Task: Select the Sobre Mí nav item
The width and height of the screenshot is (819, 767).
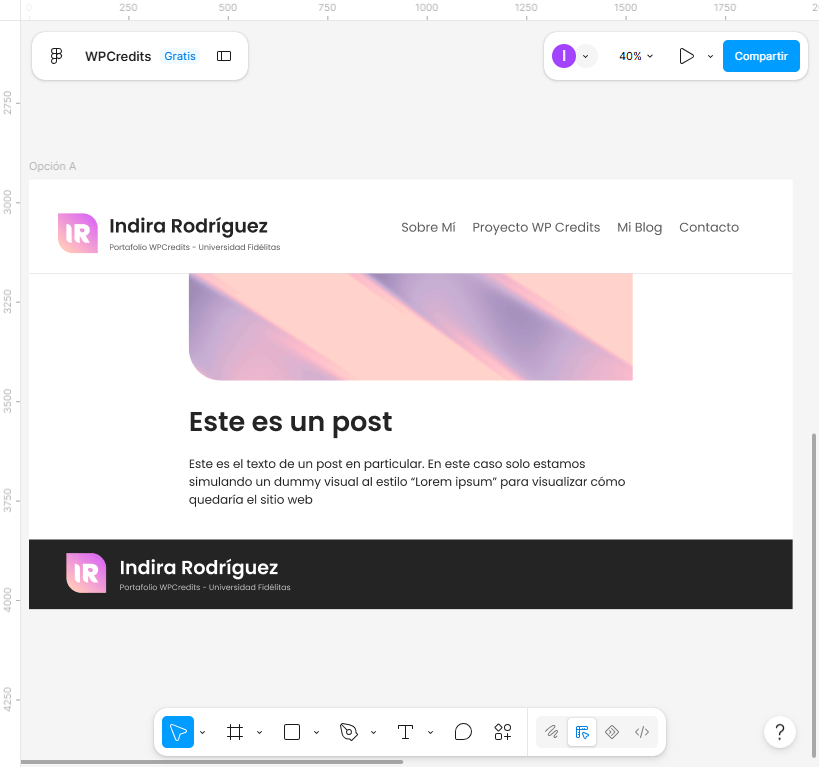Action: (428, 227)
